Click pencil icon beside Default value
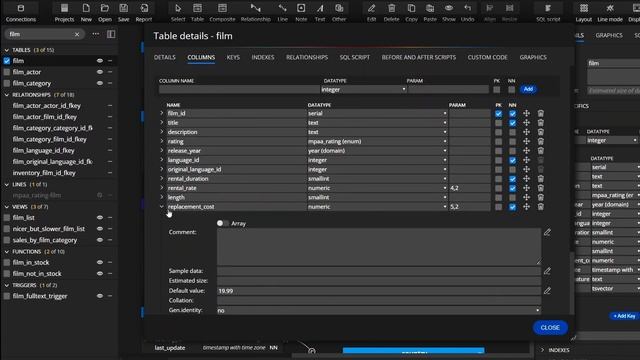The image size is (640, 360). pos(547,291)
